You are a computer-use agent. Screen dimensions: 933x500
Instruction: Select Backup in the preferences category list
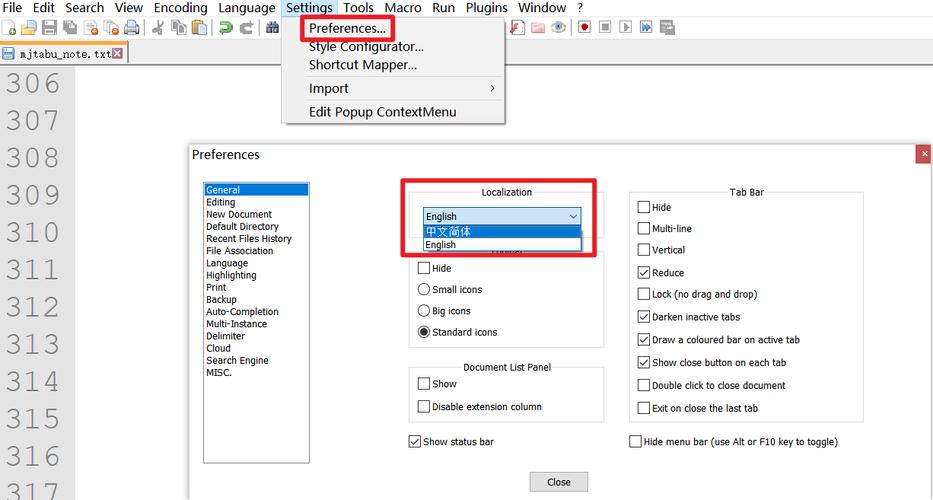(x=221, y=300)
